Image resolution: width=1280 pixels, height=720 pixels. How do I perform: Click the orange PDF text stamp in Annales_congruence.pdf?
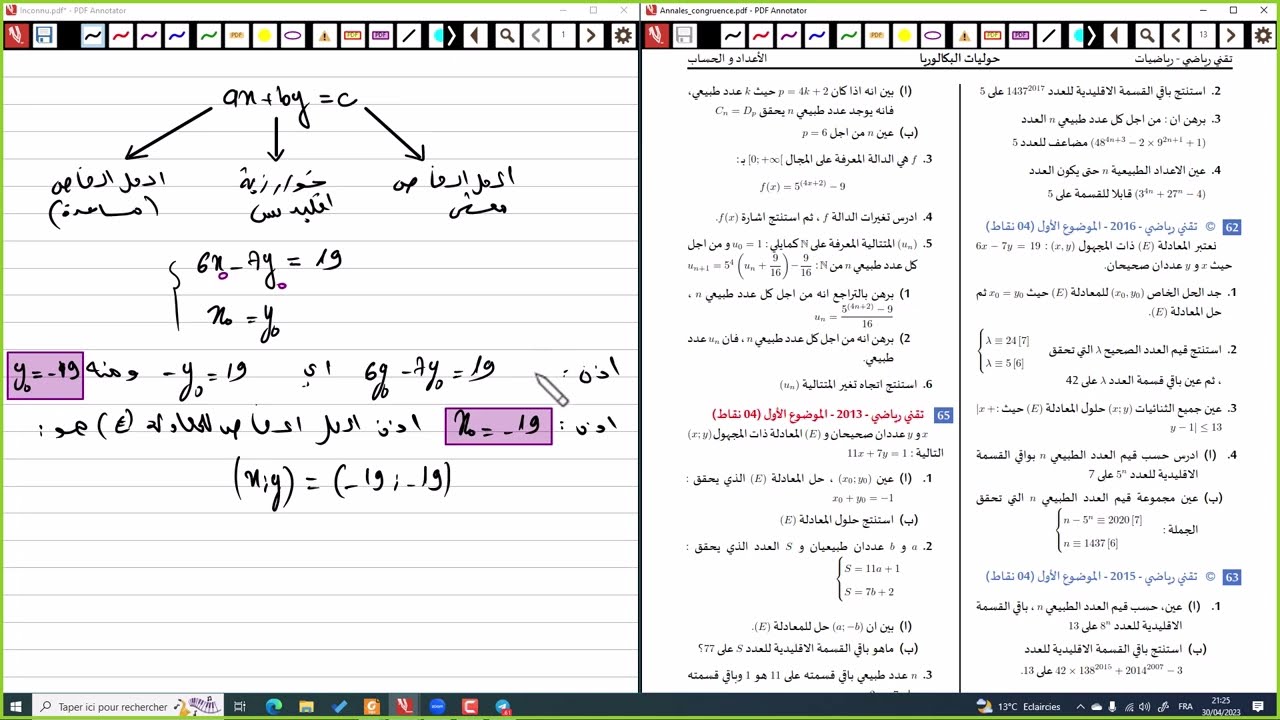tap(876, 36)
